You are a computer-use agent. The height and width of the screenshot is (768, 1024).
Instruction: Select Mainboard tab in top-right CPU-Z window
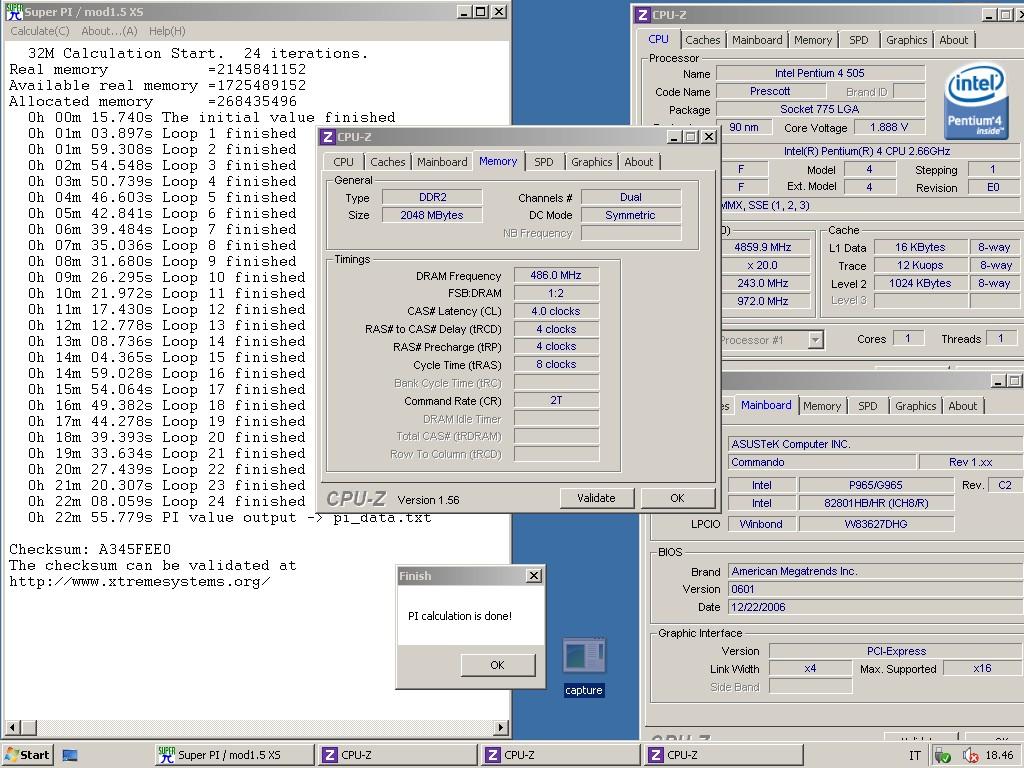tap(757, 40)
